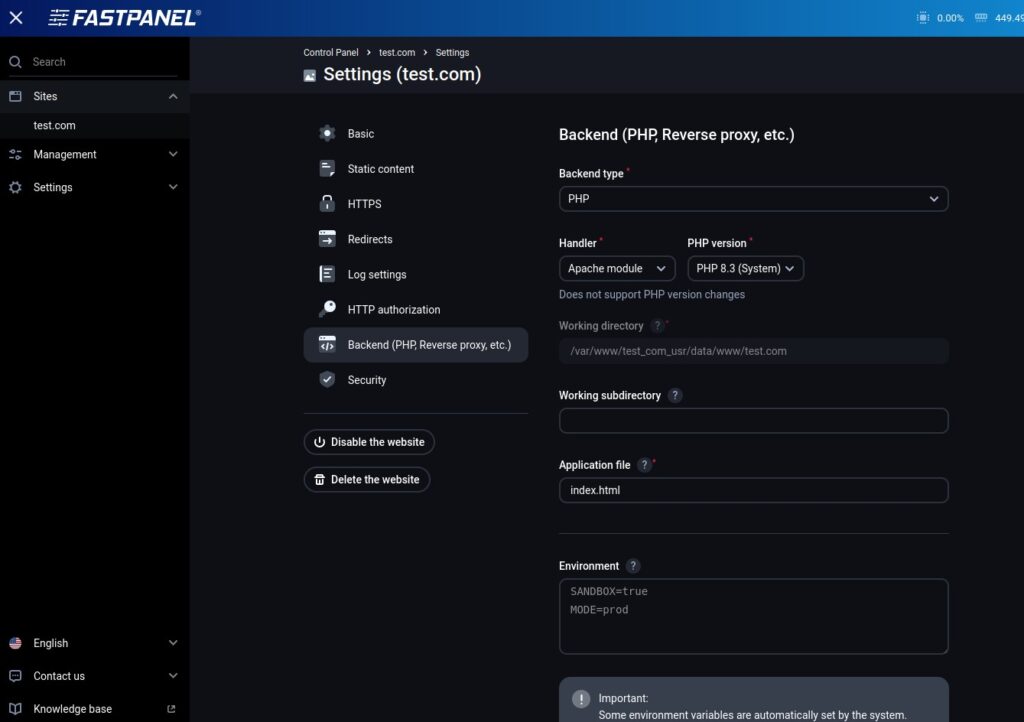Click the Sites window icon in the sidebar
This screenshot has height=722, width=1024.
click(15, 96)
